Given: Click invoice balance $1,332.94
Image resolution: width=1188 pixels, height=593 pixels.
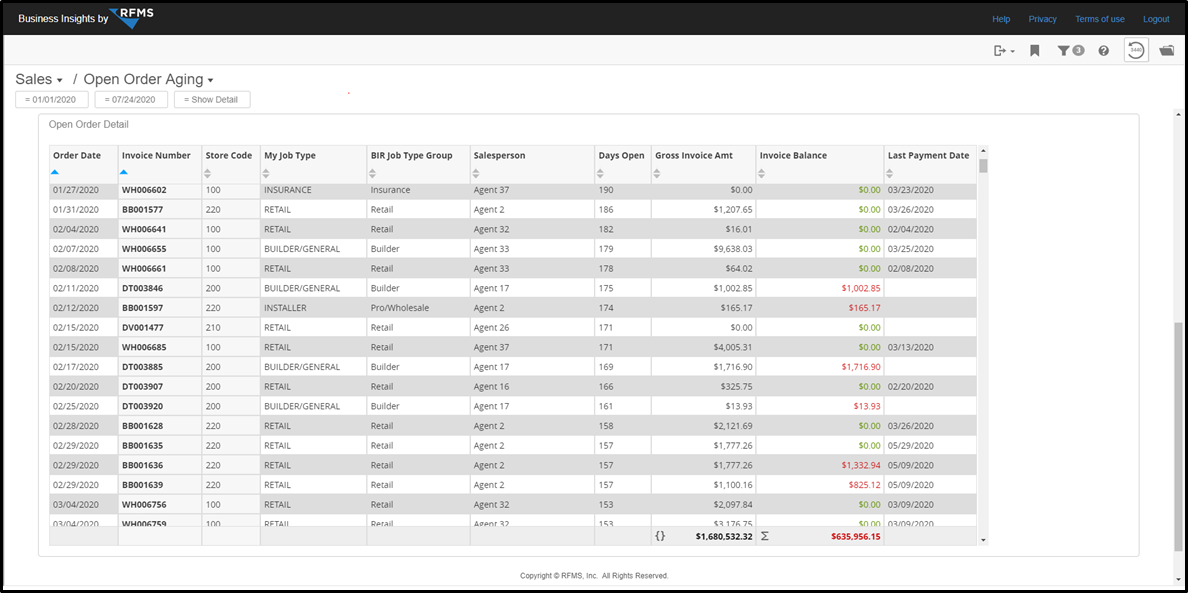Looking at the screenshot, I should click(861, 466).
